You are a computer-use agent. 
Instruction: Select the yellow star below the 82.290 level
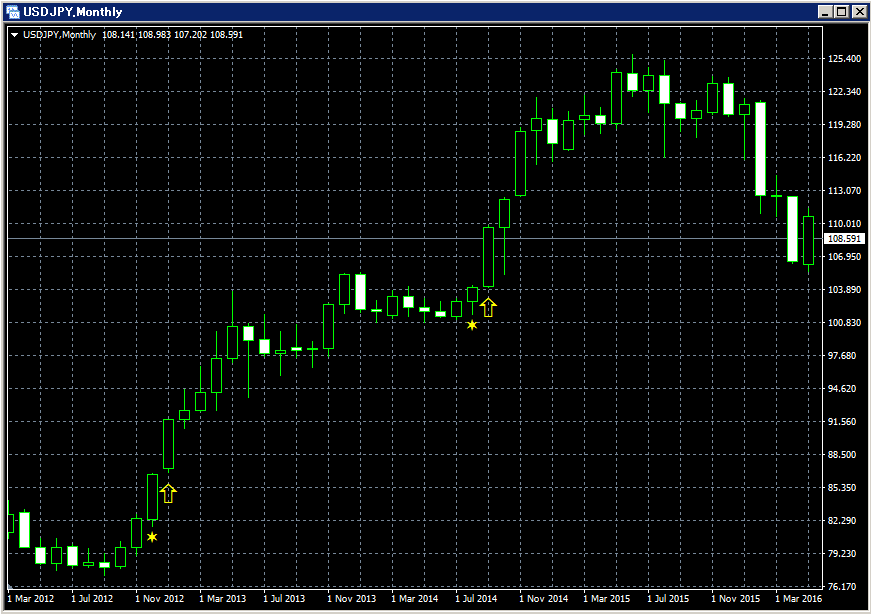pyautogui.click(x=152, y=537)
